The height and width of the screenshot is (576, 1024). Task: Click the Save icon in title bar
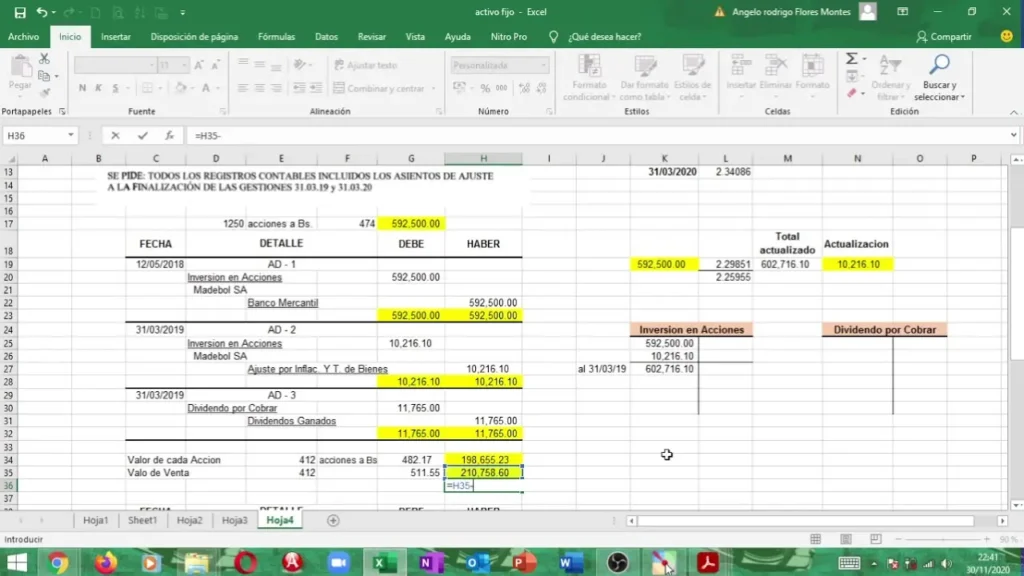[20, 12]
